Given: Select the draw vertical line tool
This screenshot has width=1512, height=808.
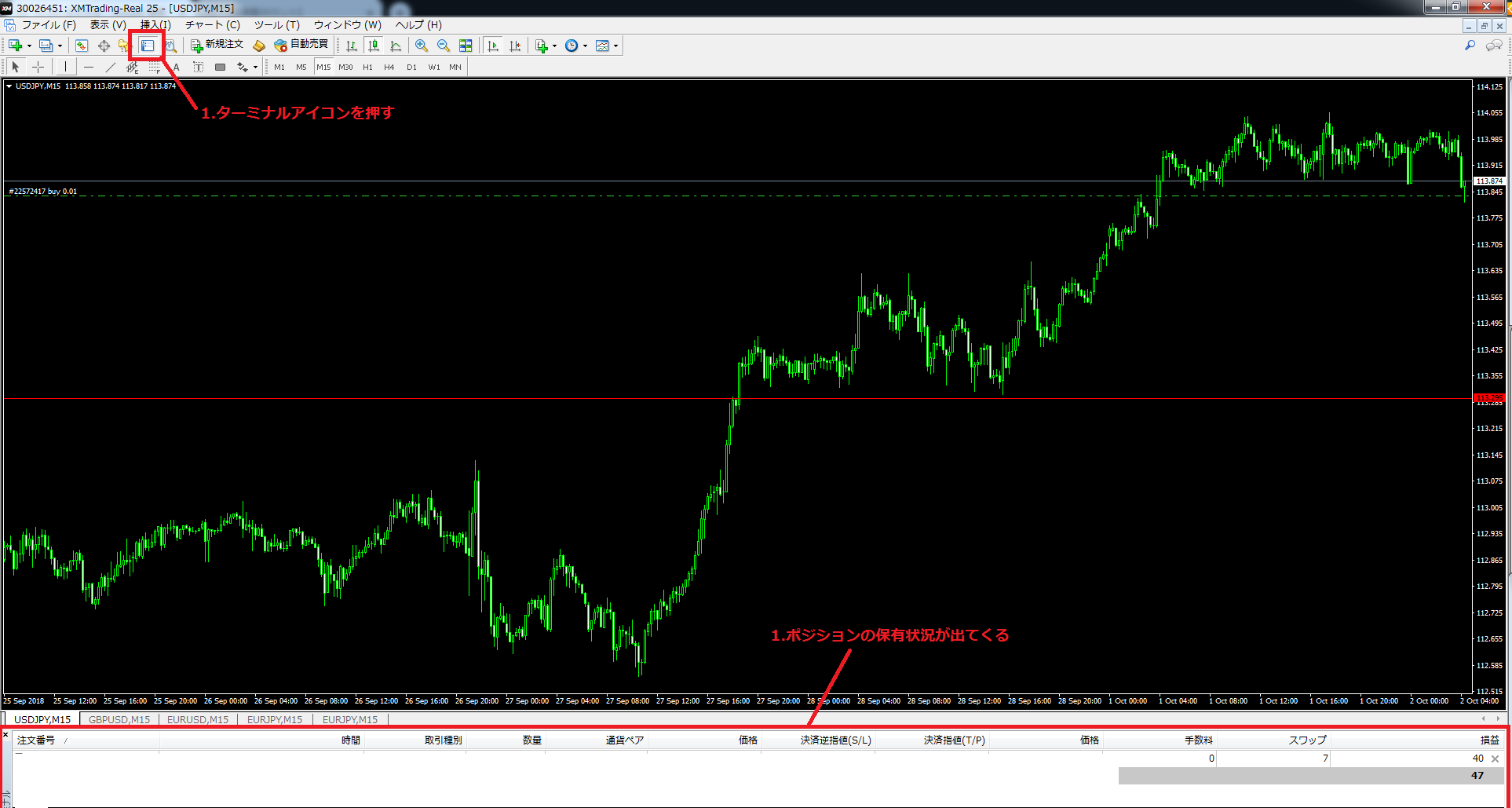Looking at the screenshot, I should click(65, 68).
